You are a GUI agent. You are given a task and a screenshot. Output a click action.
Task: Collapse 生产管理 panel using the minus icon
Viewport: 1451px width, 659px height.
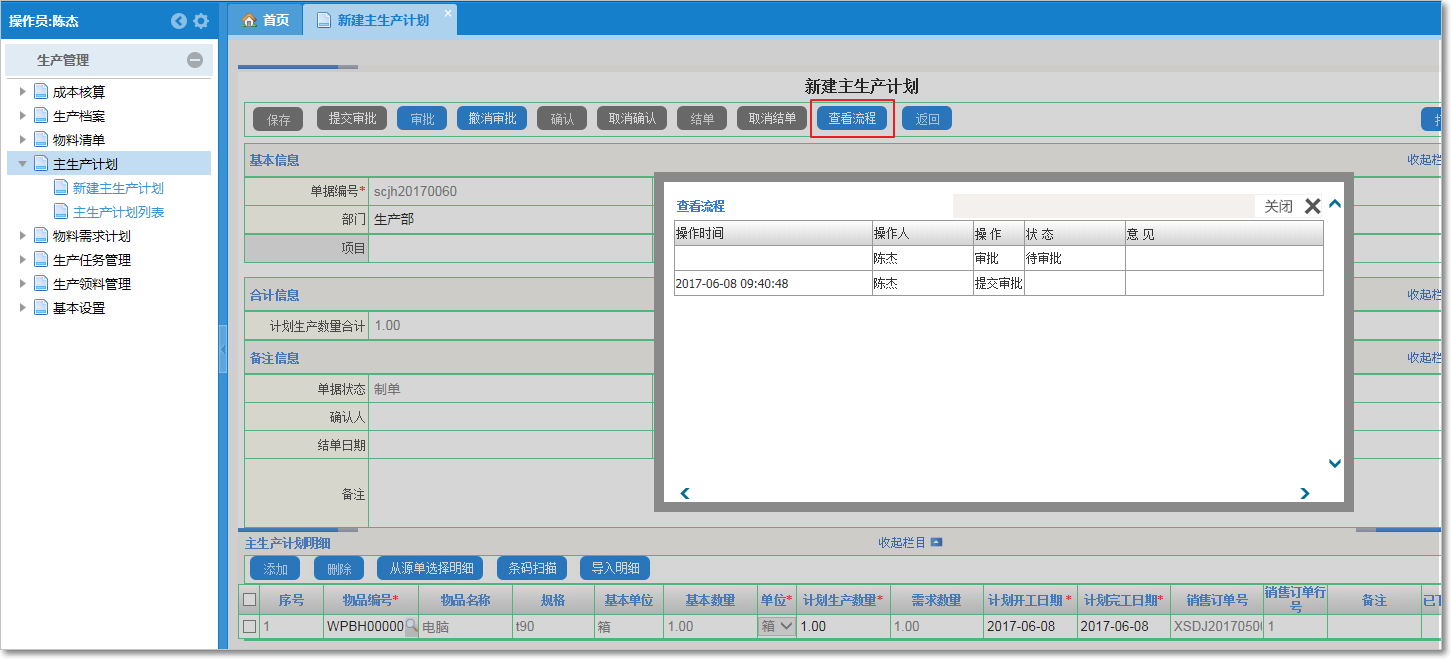pyautogui.click(x=197, y=60)
